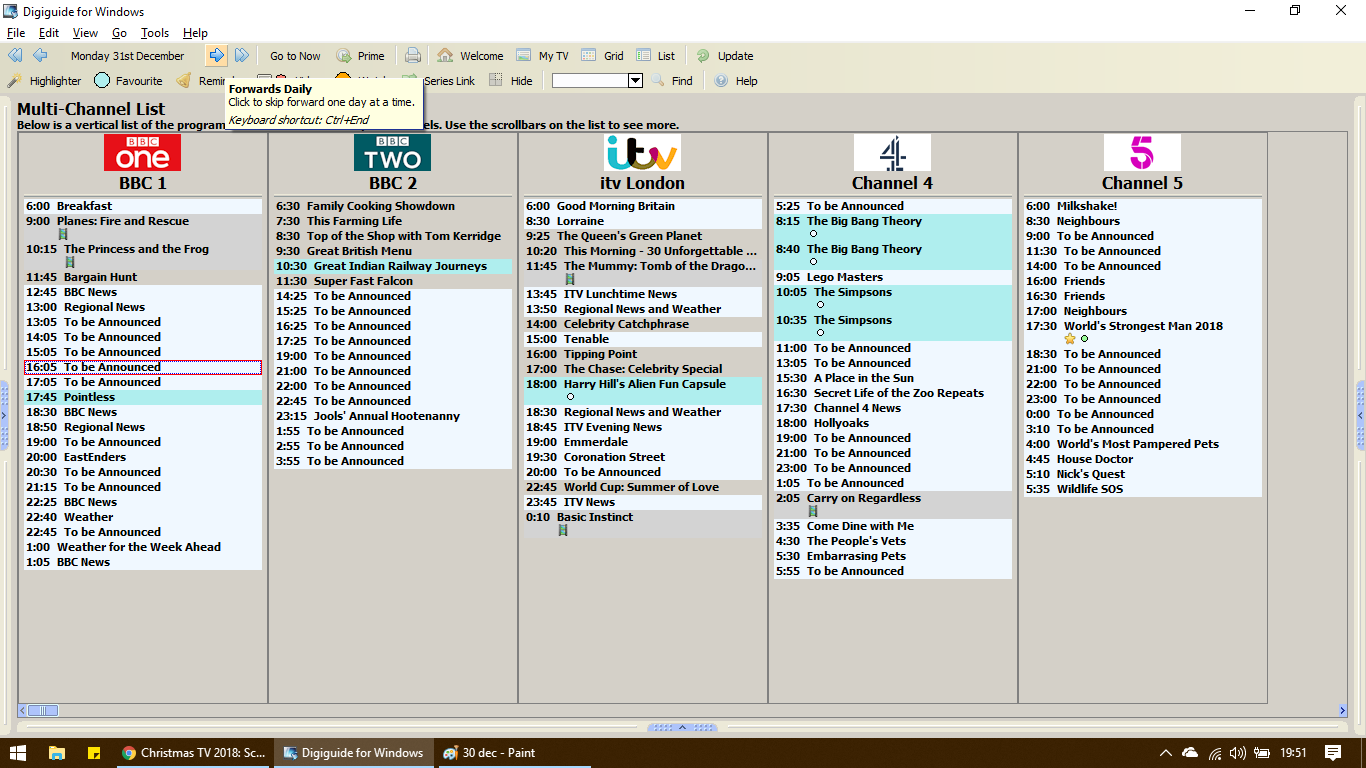Expand the right side panel handle
Image resolution: width=1366 pixels, height=768 pixels.
pos(1361,415)
